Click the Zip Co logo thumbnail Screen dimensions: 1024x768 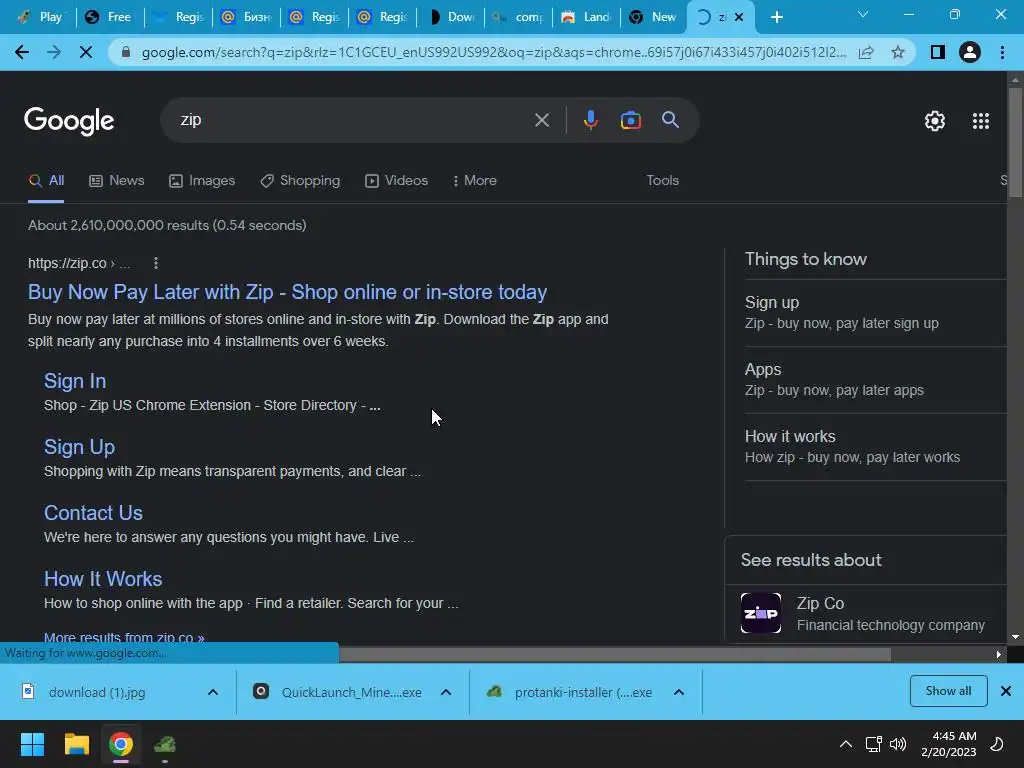coord(761,613)
